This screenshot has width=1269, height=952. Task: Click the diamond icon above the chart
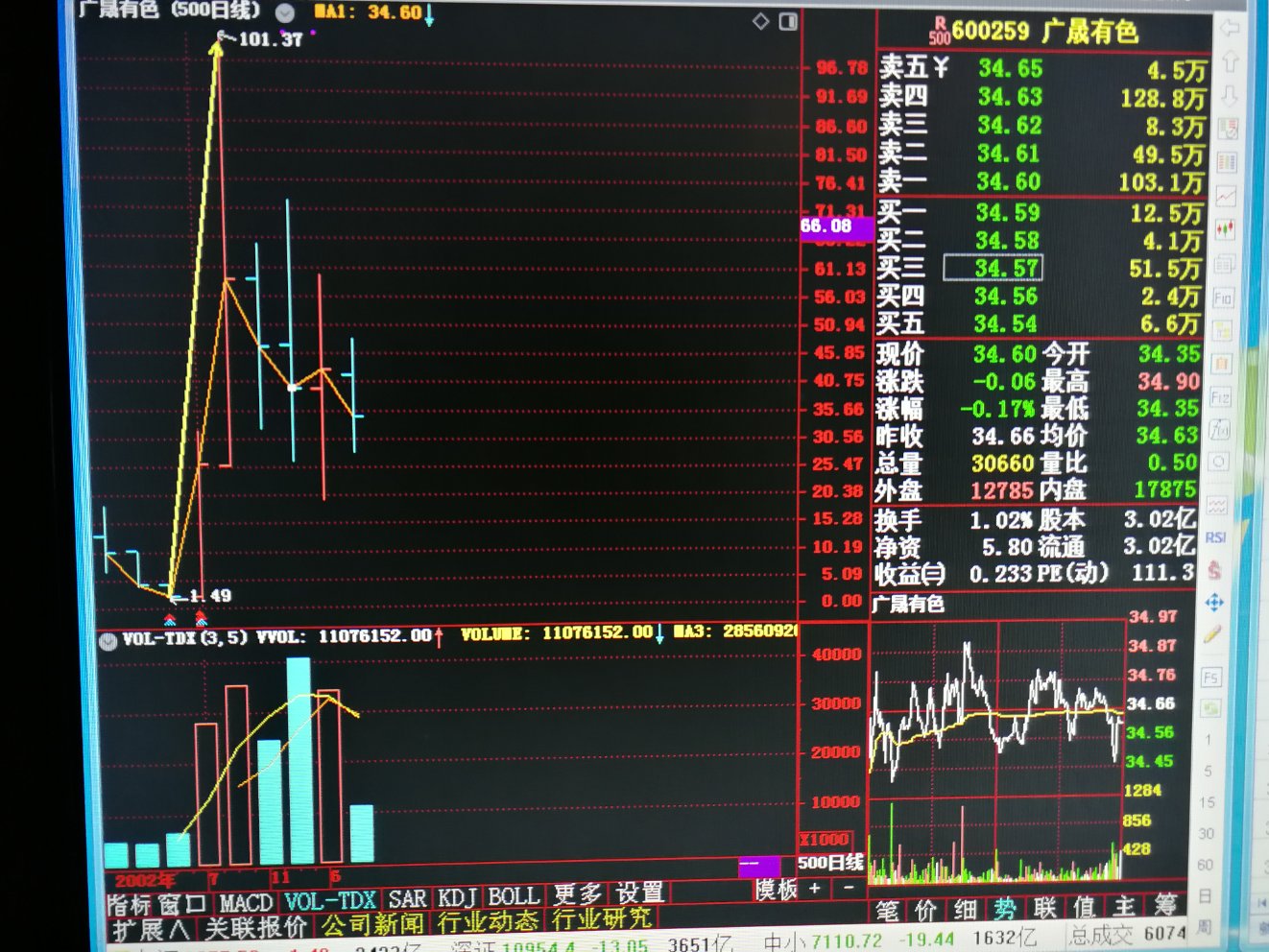click(x=760, y=21)
